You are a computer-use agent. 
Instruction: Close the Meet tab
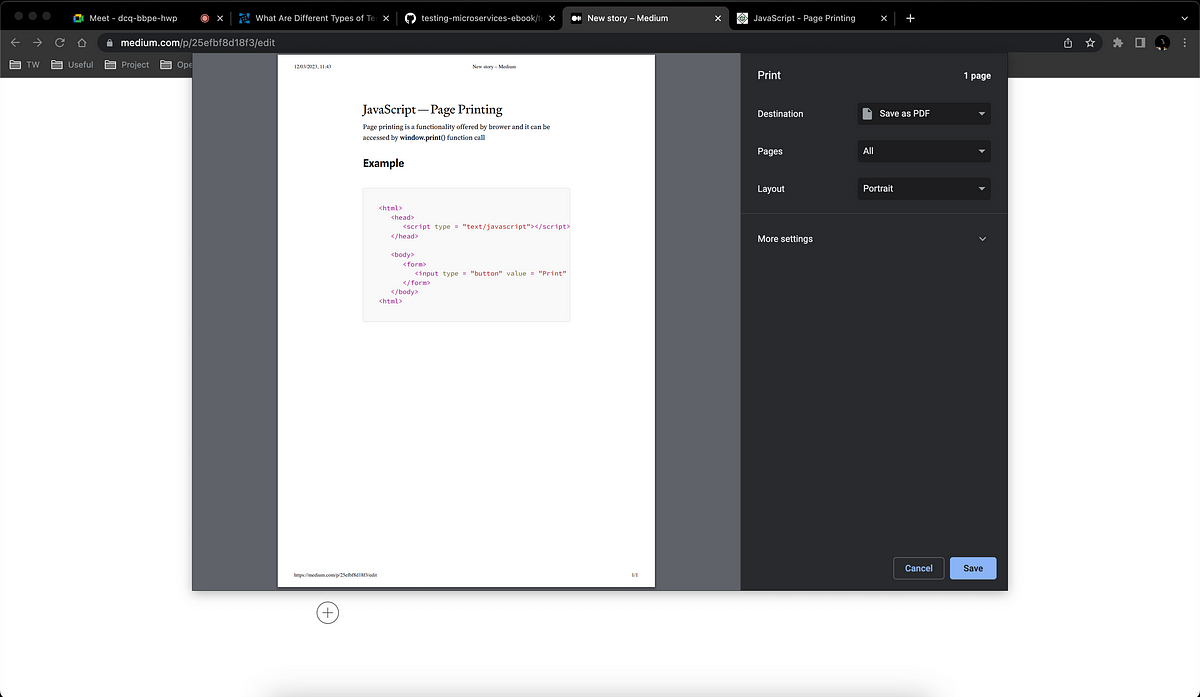[220, 18]
